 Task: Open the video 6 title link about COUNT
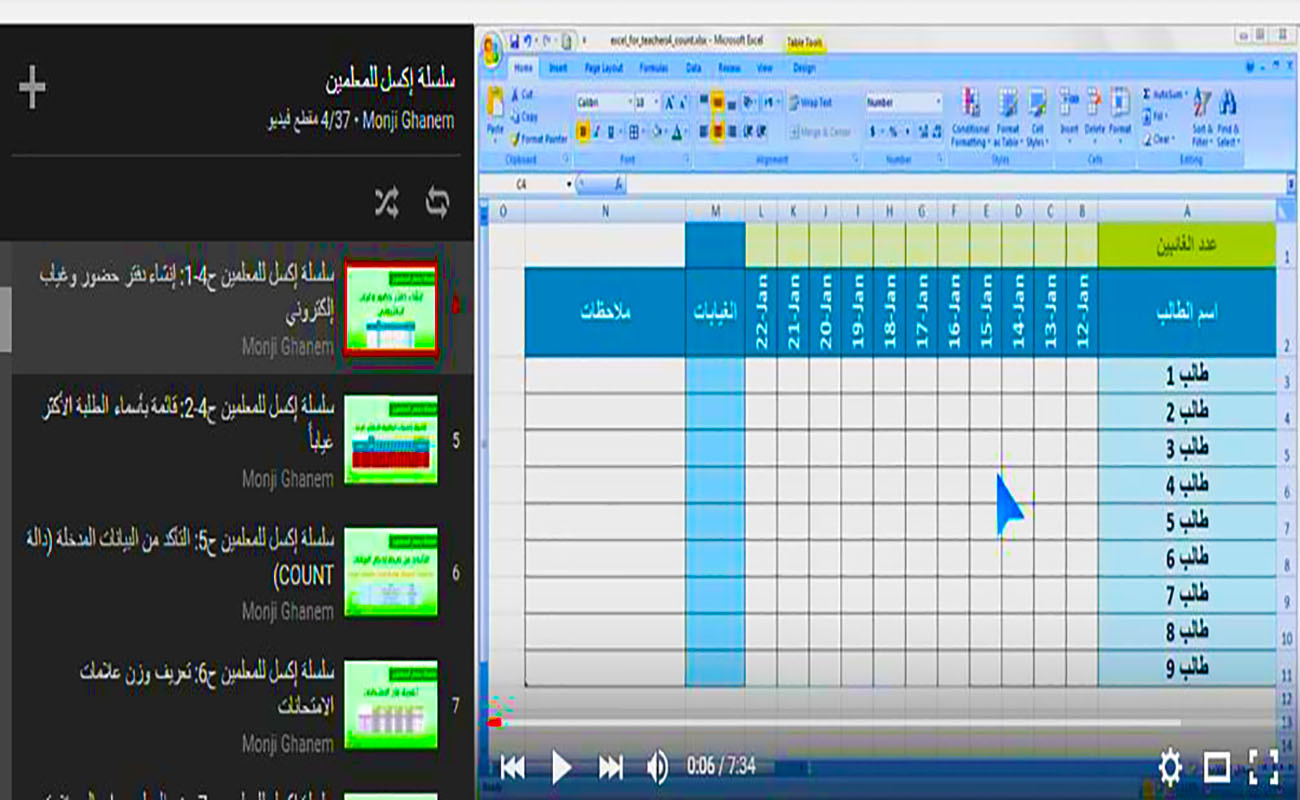tap(180, 557)
